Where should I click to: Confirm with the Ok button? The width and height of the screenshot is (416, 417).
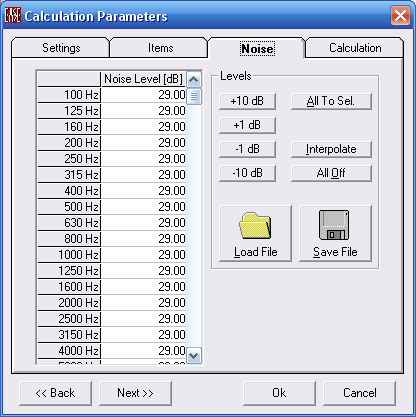pyautogui.click(x=279, y=393)
